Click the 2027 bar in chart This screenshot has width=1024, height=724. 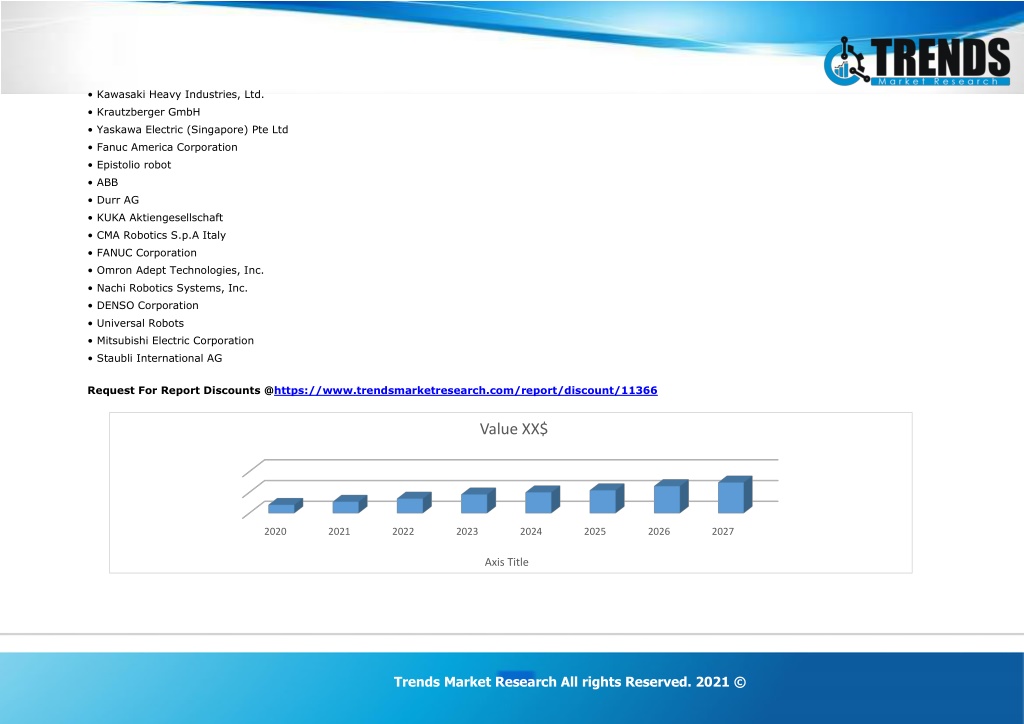pyautogui.click(x=735, y=495)
